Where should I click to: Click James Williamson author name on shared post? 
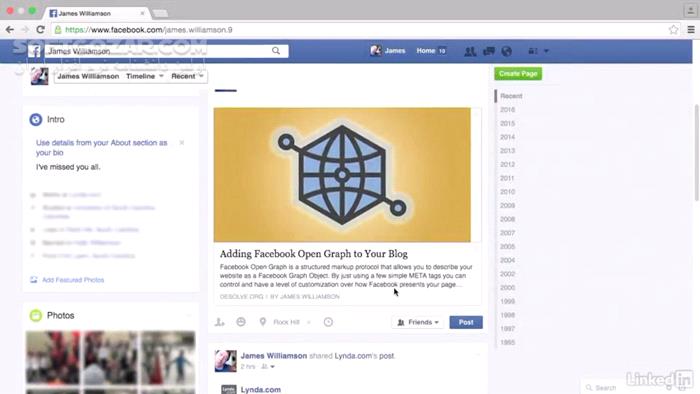pyautogui.click(x=274, y=356)
